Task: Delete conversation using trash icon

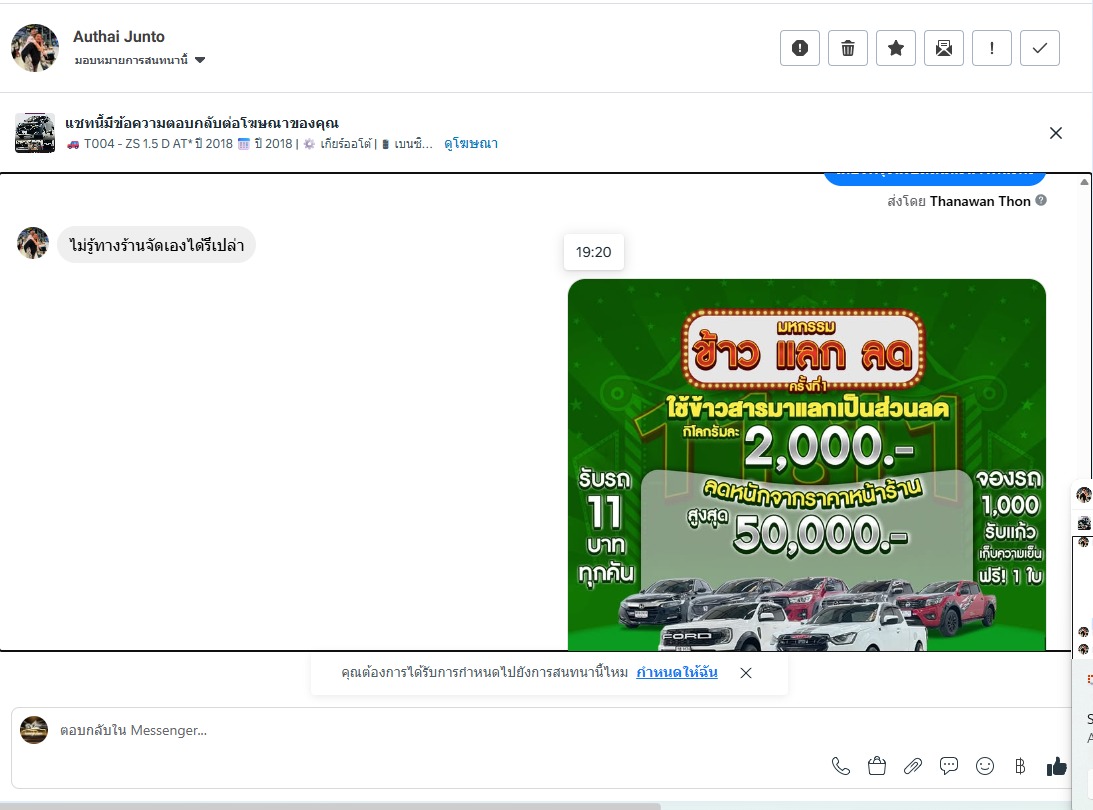Action: pyautogui.click(x=848, y=48)
